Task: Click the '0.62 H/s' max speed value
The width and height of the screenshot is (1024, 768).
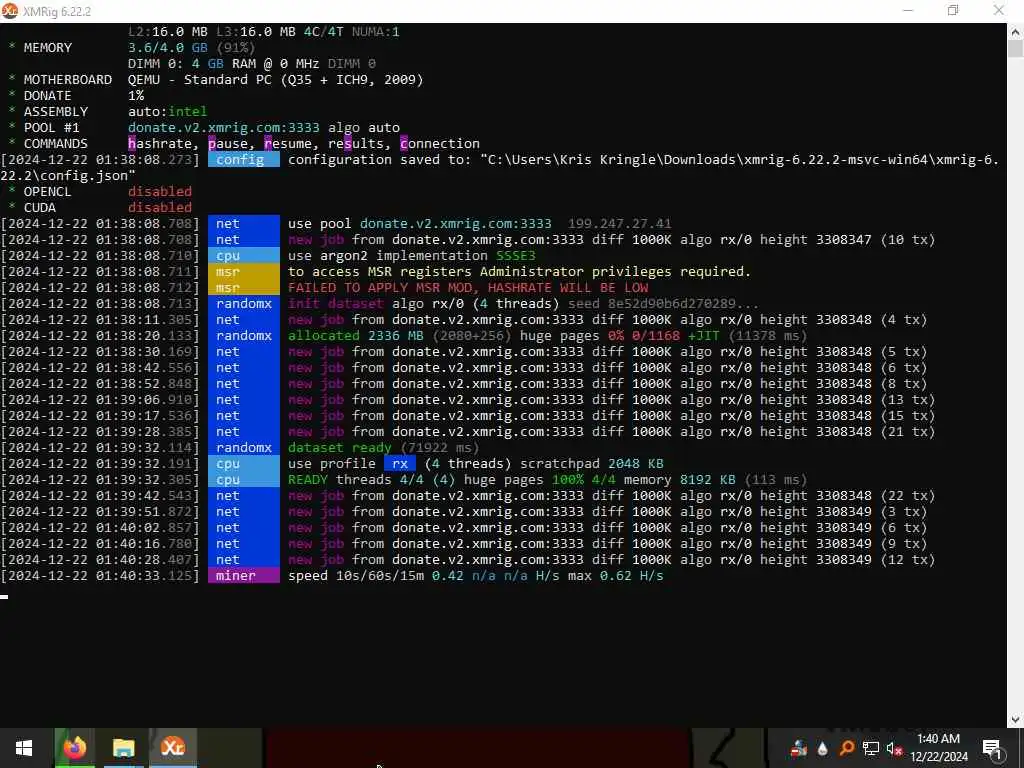Action: coord(632,575)
